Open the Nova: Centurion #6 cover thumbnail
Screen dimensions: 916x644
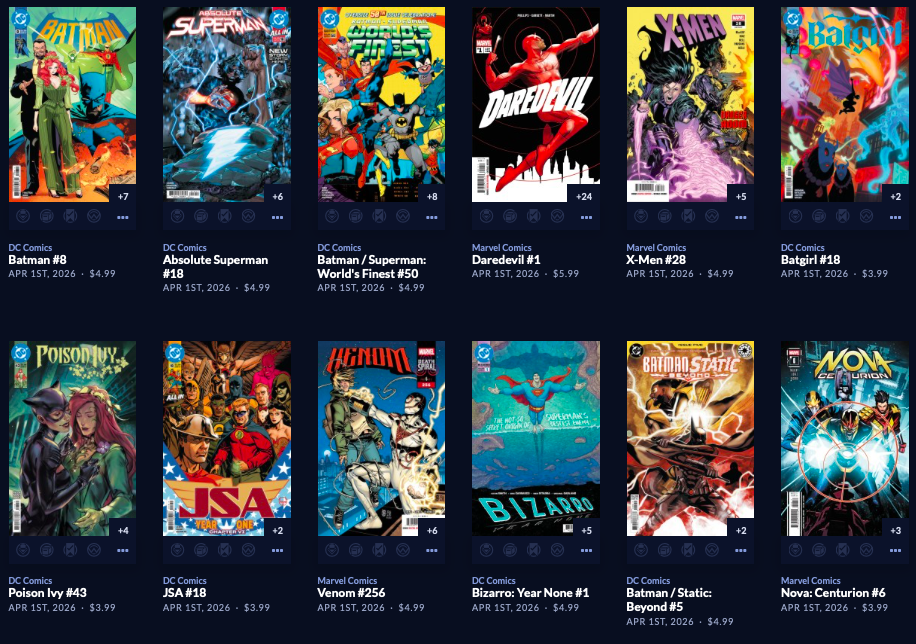(x=845, y=438)
